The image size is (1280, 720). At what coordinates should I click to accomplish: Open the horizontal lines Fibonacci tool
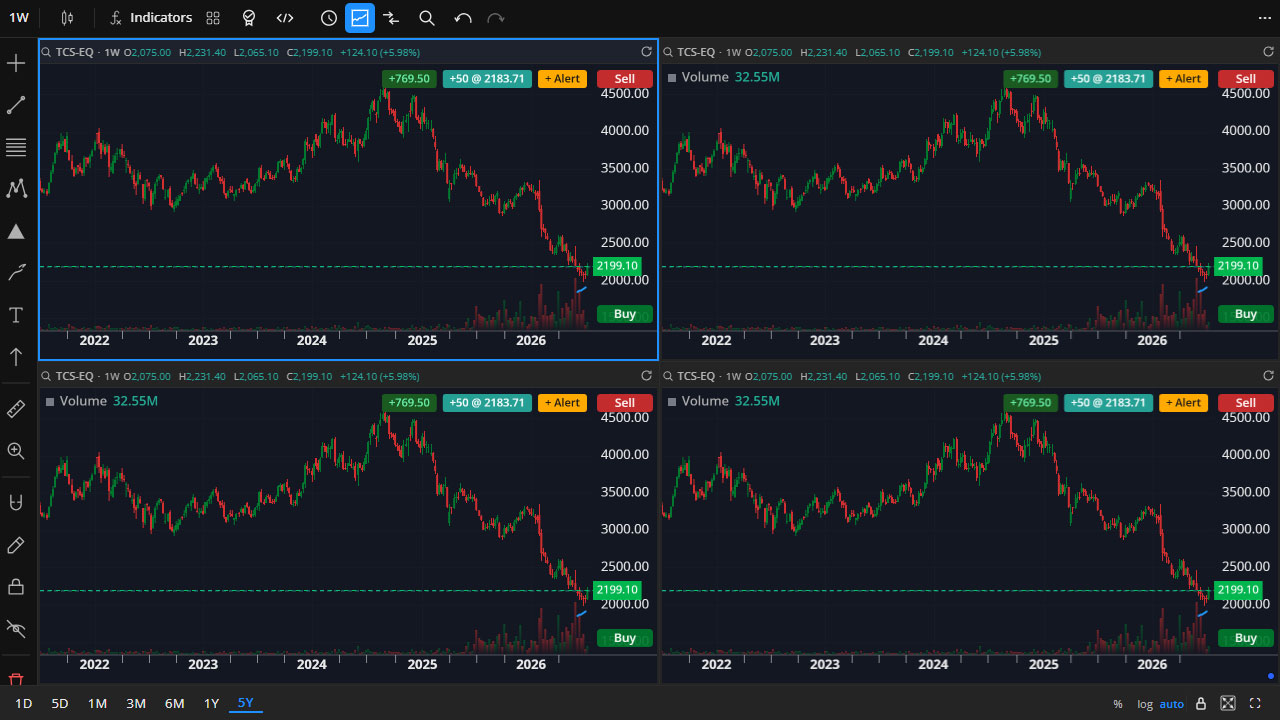[x=16, y=148]
